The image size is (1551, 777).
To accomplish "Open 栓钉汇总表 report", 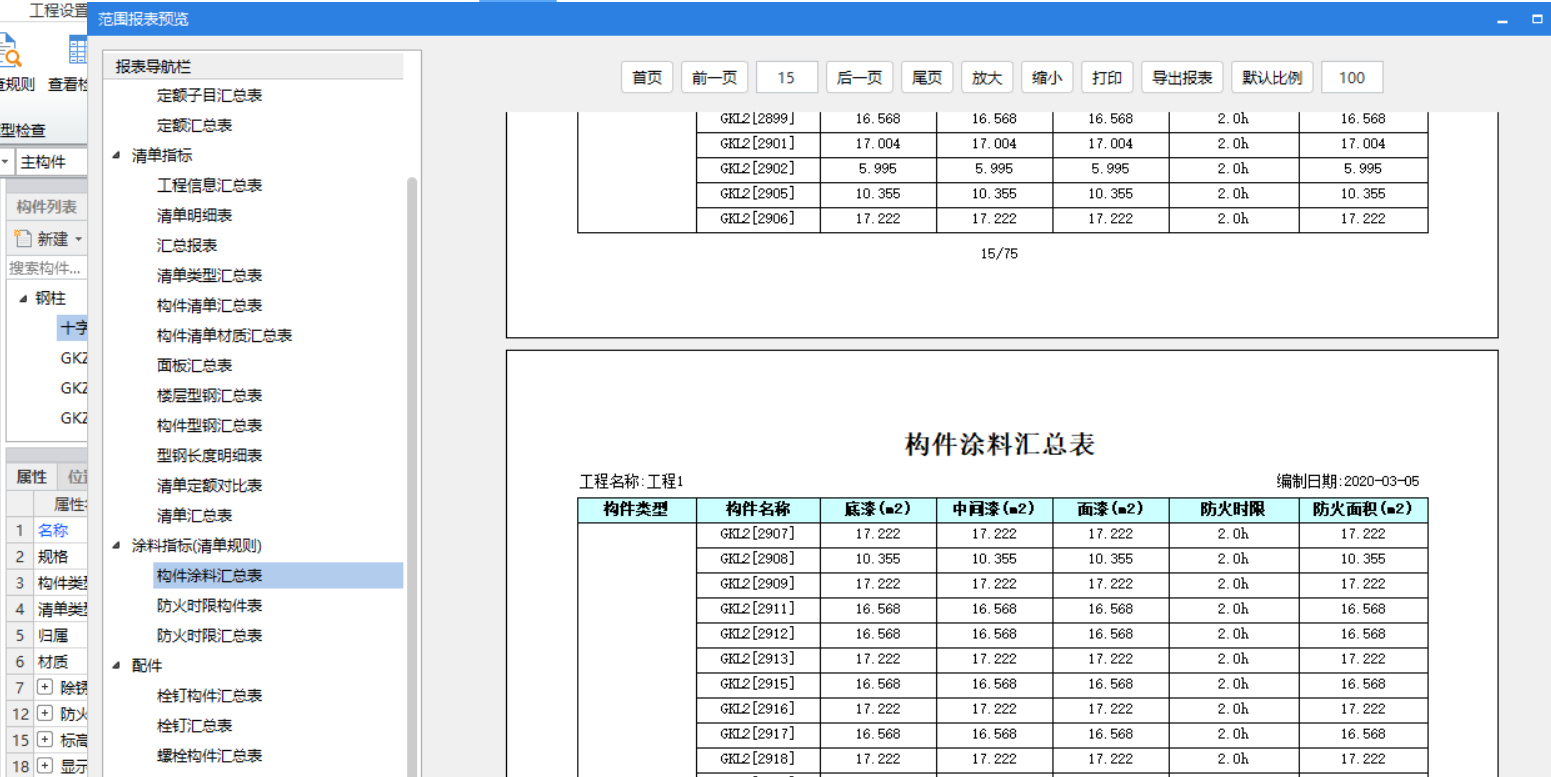I will (x=195, y=726).
